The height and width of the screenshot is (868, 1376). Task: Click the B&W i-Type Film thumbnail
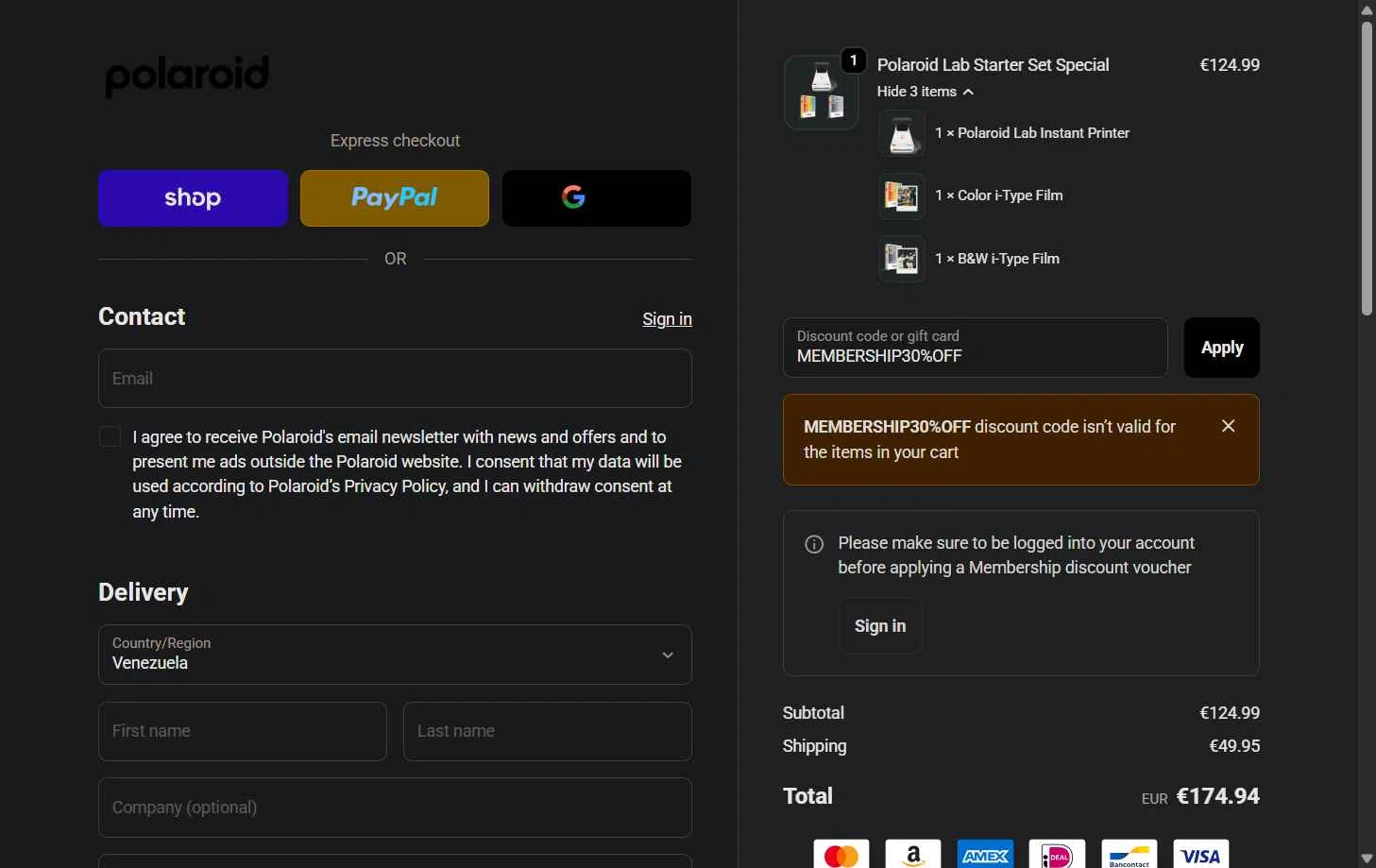coord(902,259)
